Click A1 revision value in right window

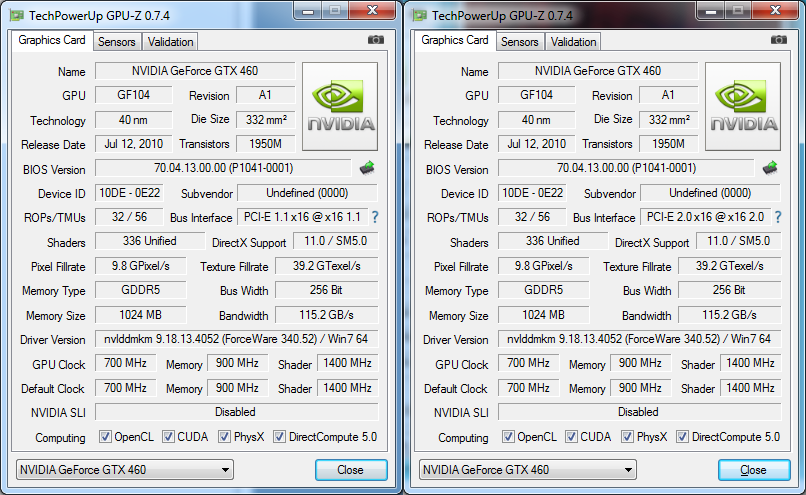pyautogui.click(x=669, y=95)
